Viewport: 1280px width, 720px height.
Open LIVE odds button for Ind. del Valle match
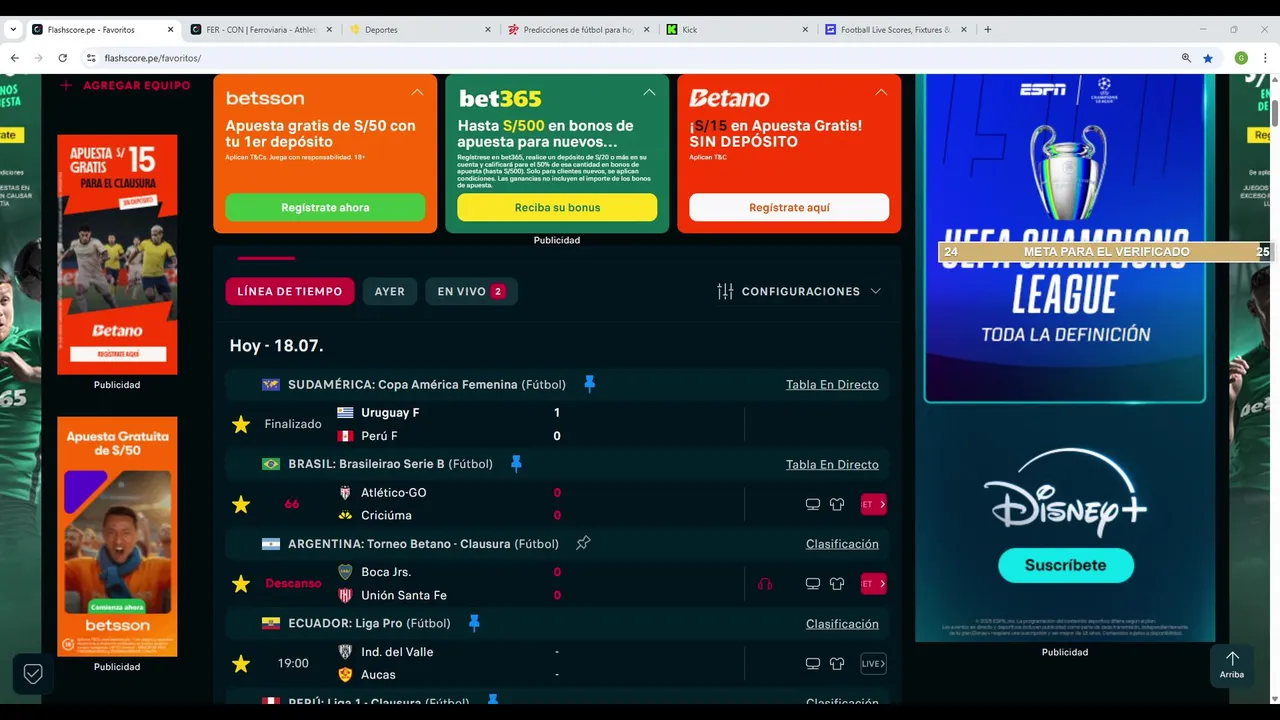pyautogui.click(x=873, y=663)
